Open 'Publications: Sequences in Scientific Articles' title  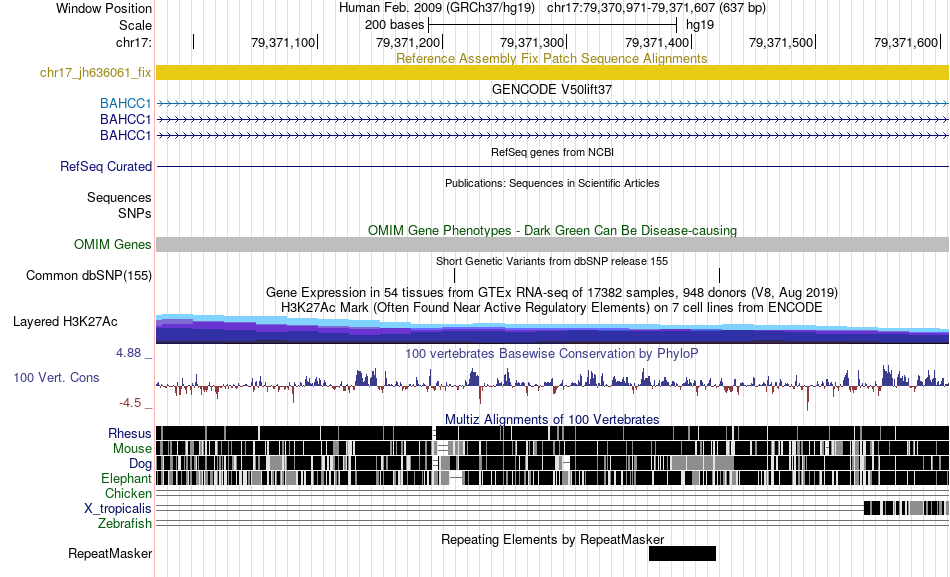click(x=552, y=183)
